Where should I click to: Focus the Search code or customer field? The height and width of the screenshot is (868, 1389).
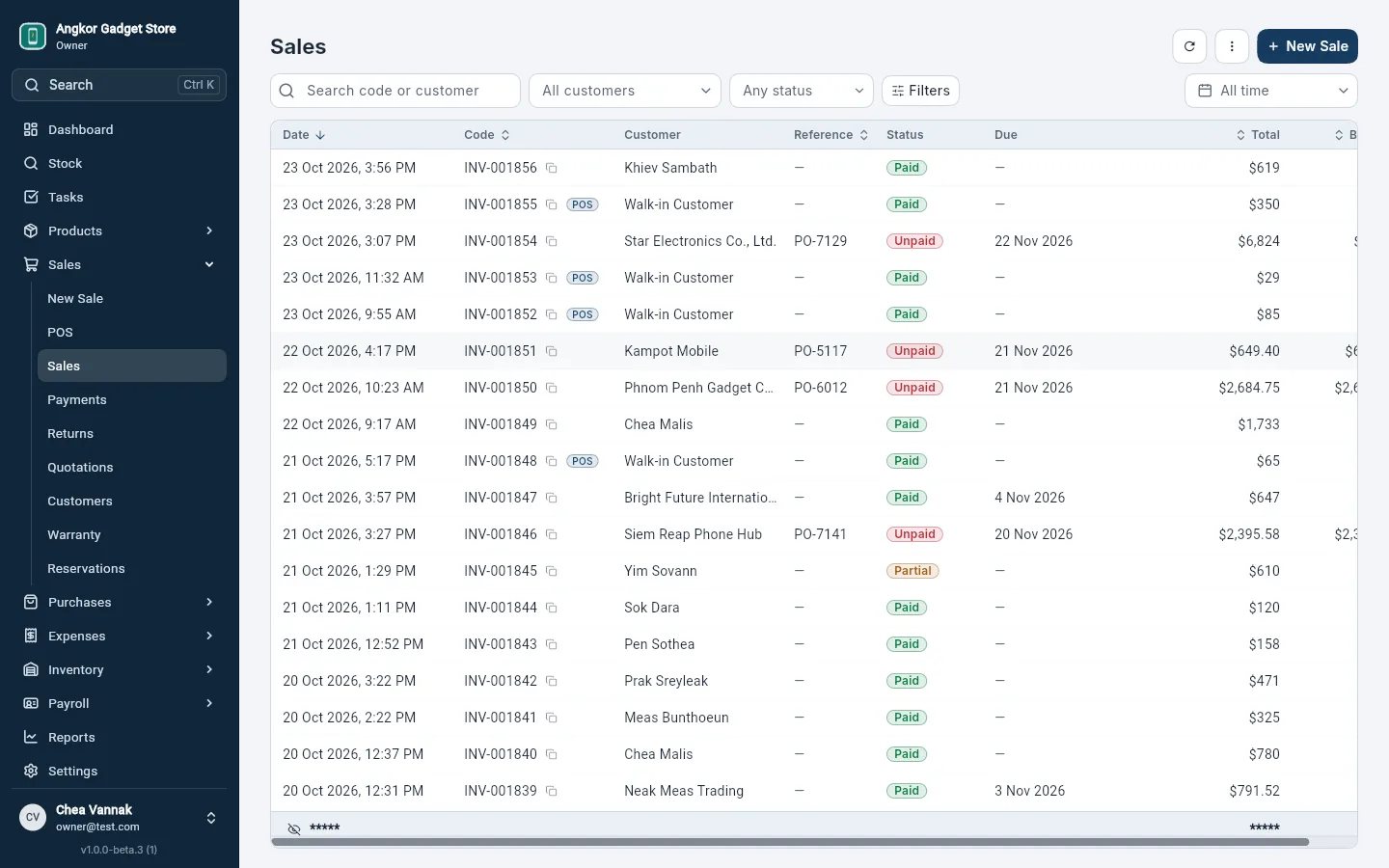[395, 91]
